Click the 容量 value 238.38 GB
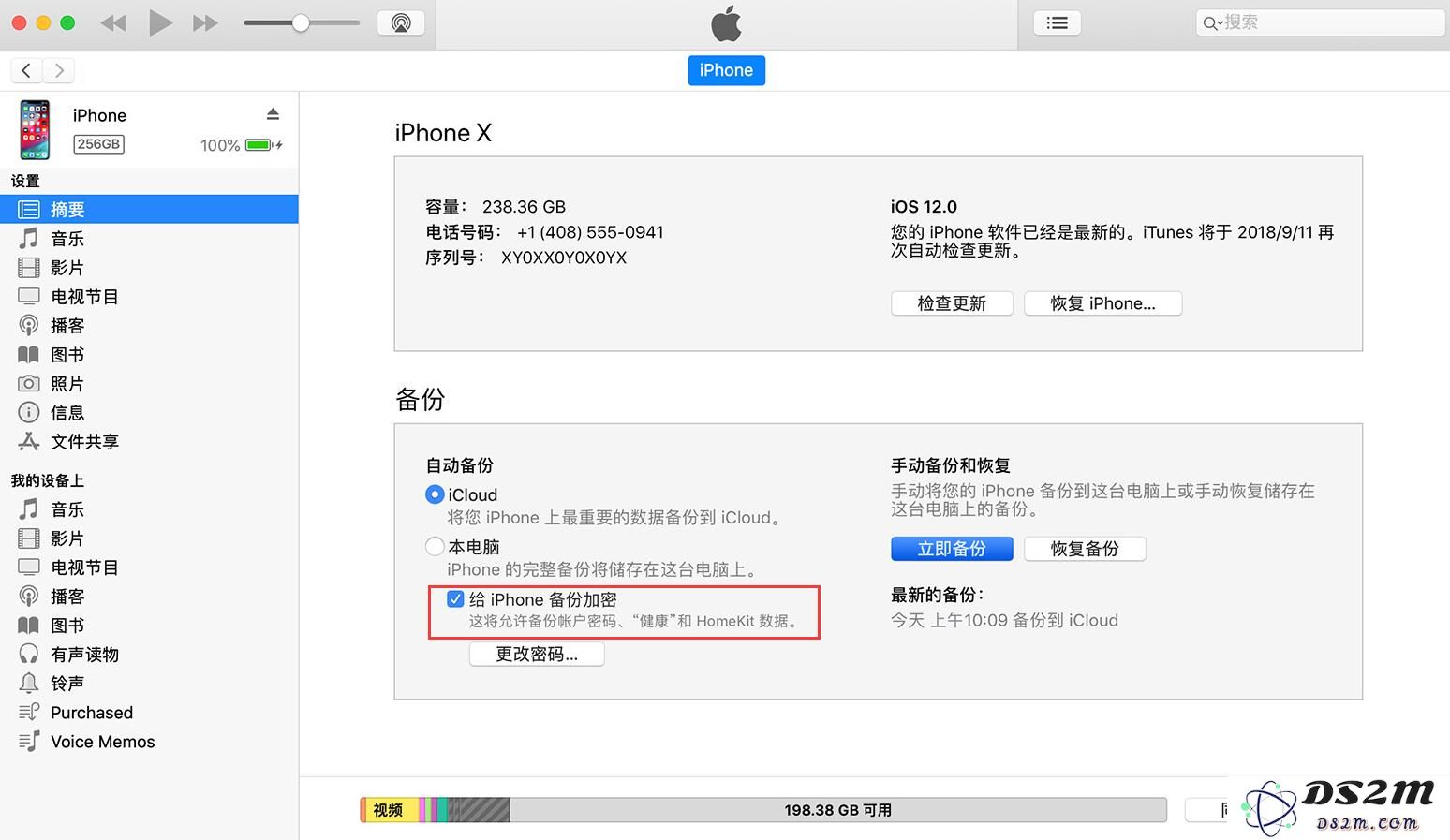This screenshot has height=840, width=1450. 524,207
